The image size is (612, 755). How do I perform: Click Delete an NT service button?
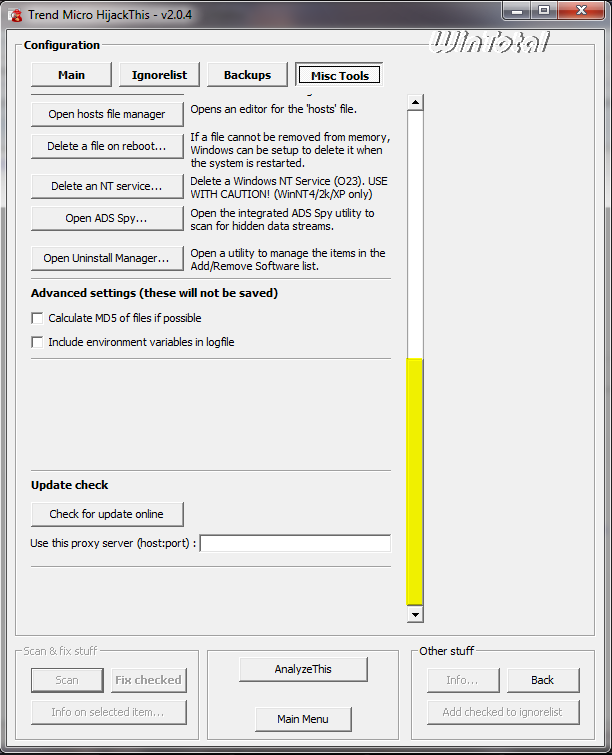click(x=107, y=186)
